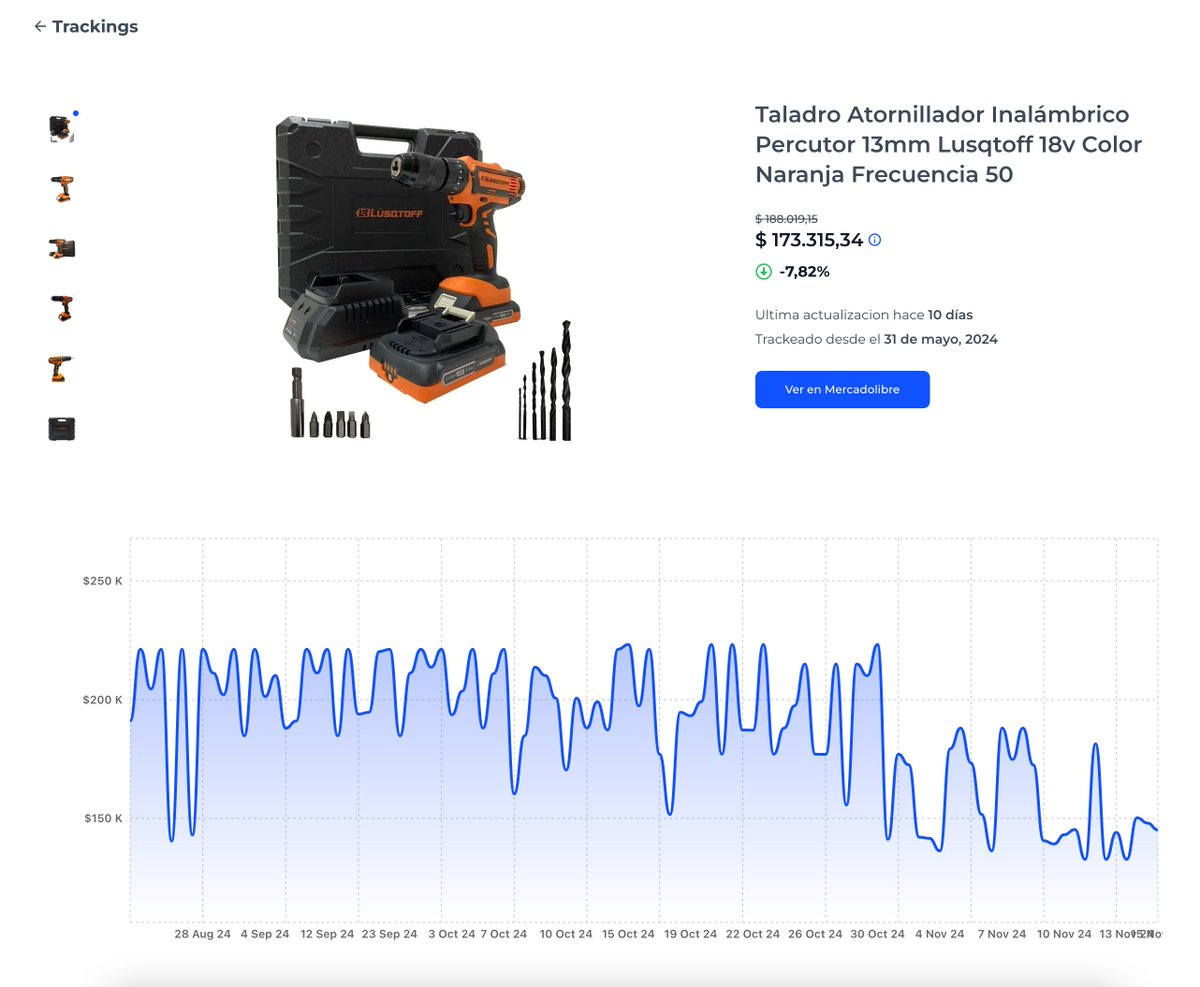Click the $250 K axis label
Screen dimensions: 1200x987
coord(102,581)
